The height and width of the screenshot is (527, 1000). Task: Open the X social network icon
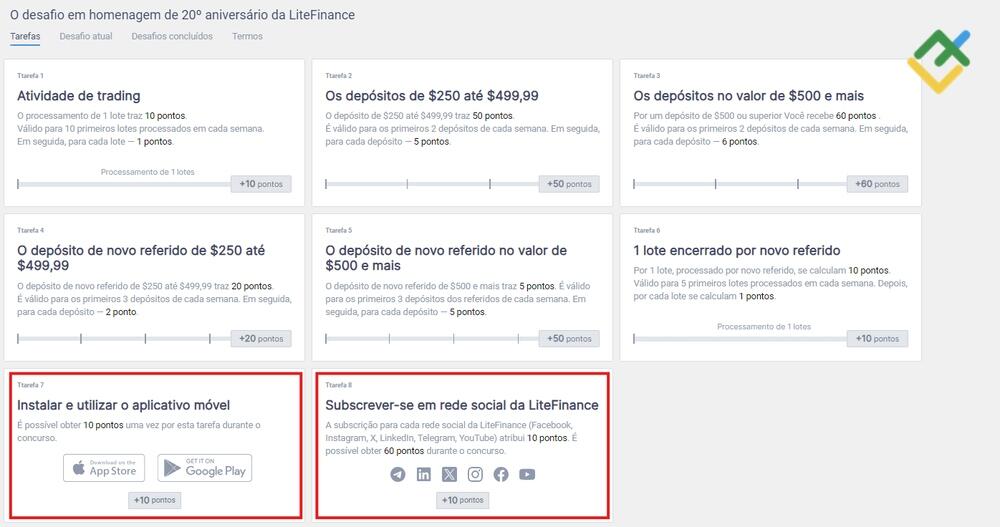[450, 474]
